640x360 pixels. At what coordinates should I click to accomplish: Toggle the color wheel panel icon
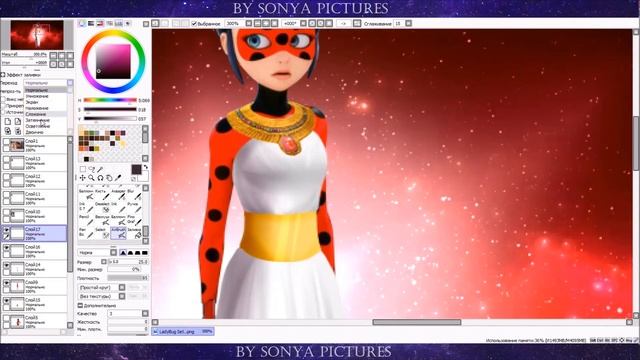click(x=82, y=24)
